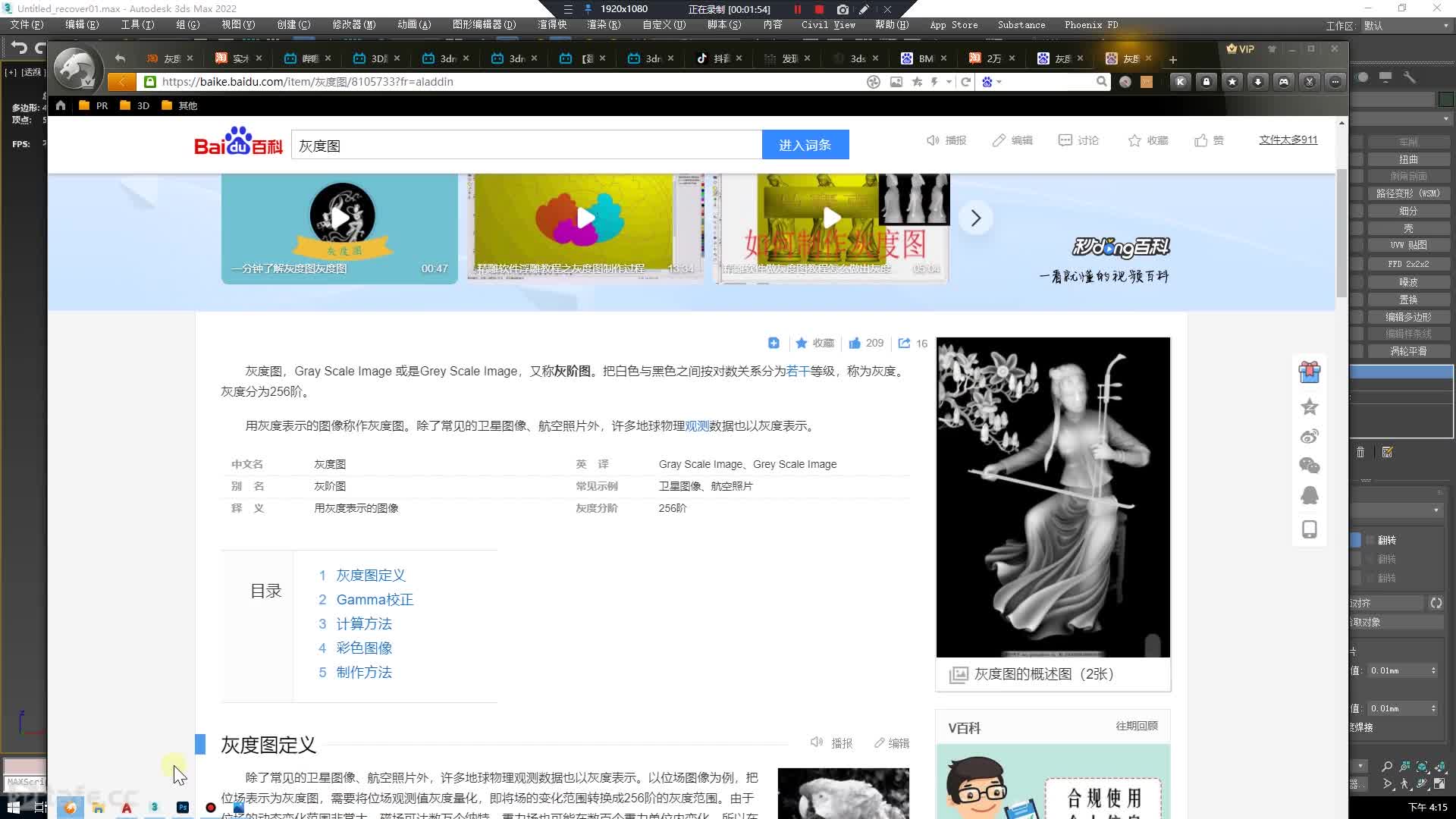1456x819 pixels.
Task: Play the 一分钟了解灰度图 video
Action: click(x=340, y=218)
